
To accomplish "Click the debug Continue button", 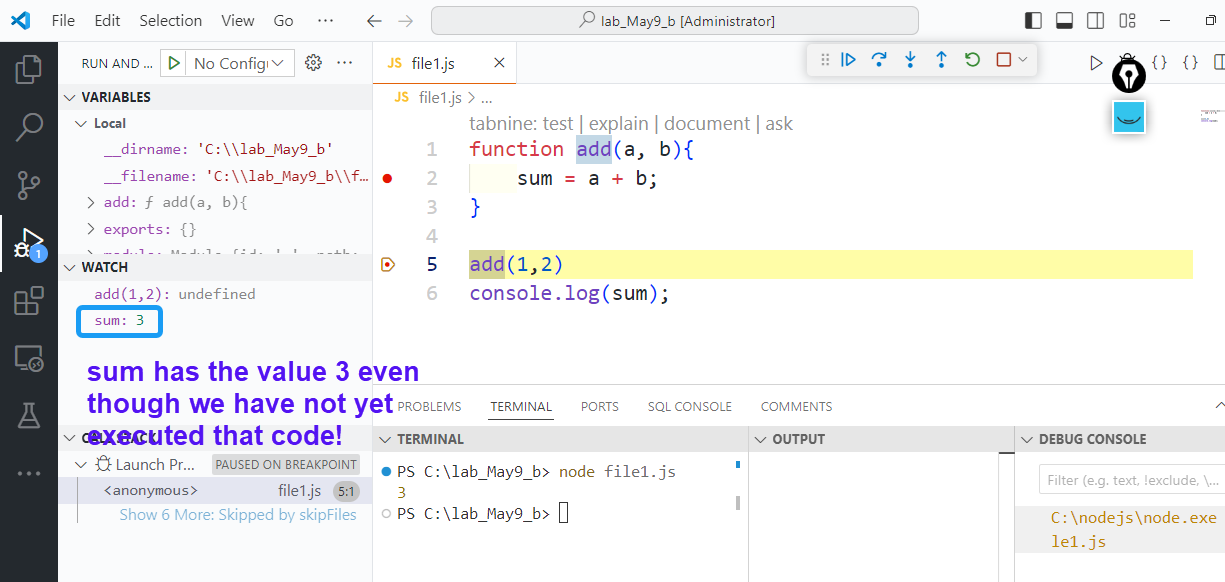I will coord(848,60).
